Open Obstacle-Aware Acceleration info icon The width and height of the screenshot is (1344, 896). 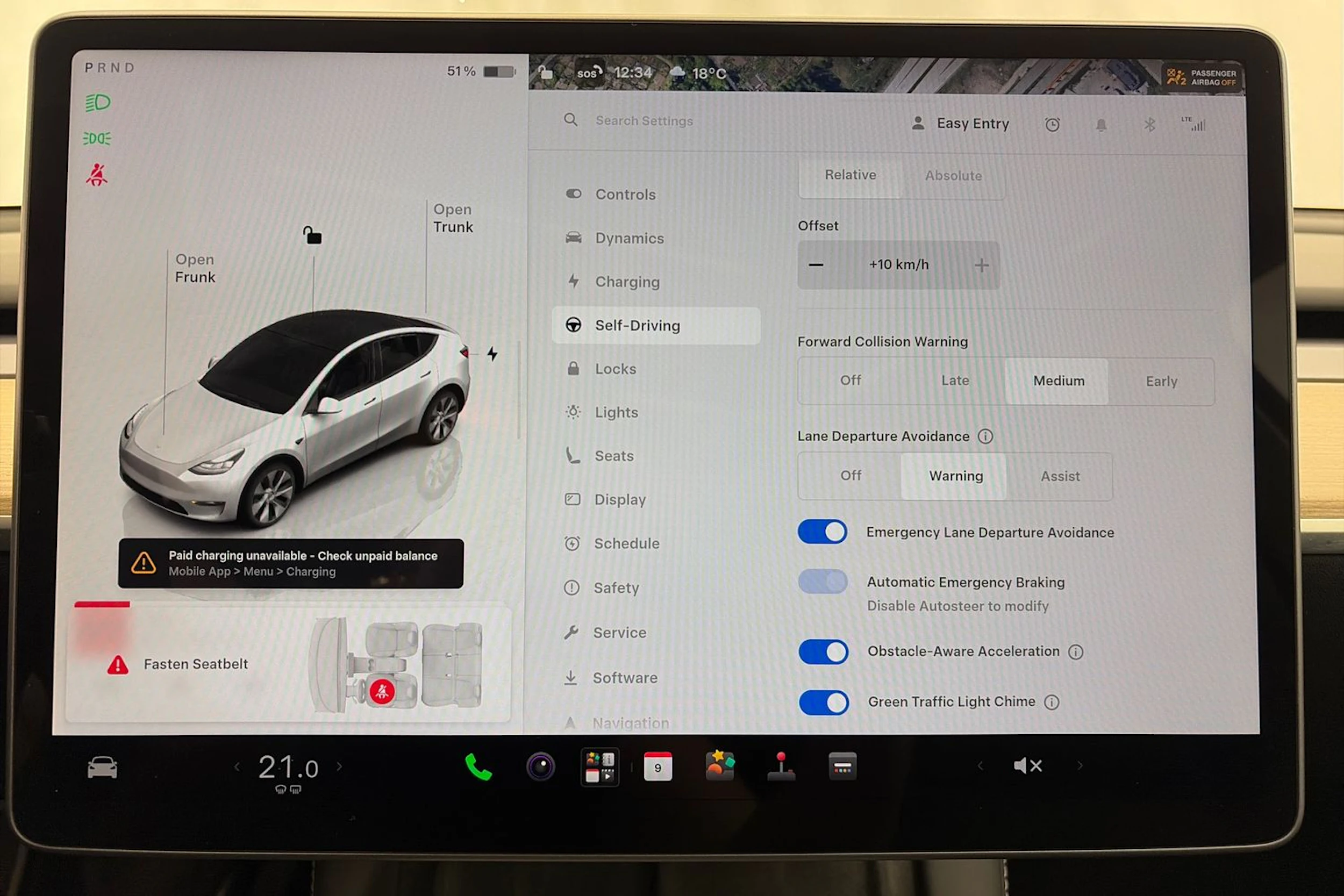pos(1075,652)
